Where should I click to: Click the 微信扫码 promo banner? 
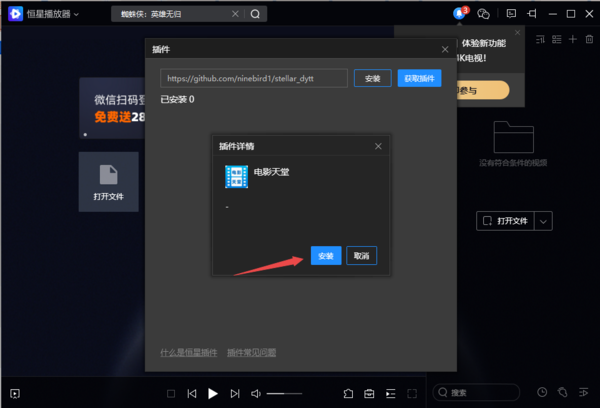(112, 108)
